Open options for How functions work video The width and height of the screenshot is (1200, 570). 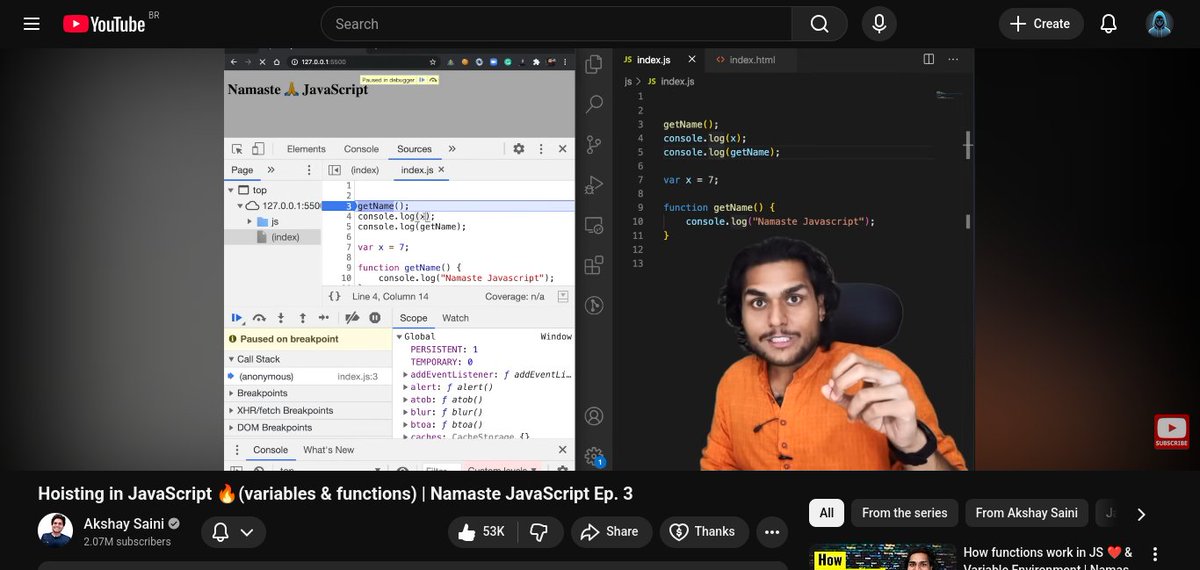click(1155, 555)
